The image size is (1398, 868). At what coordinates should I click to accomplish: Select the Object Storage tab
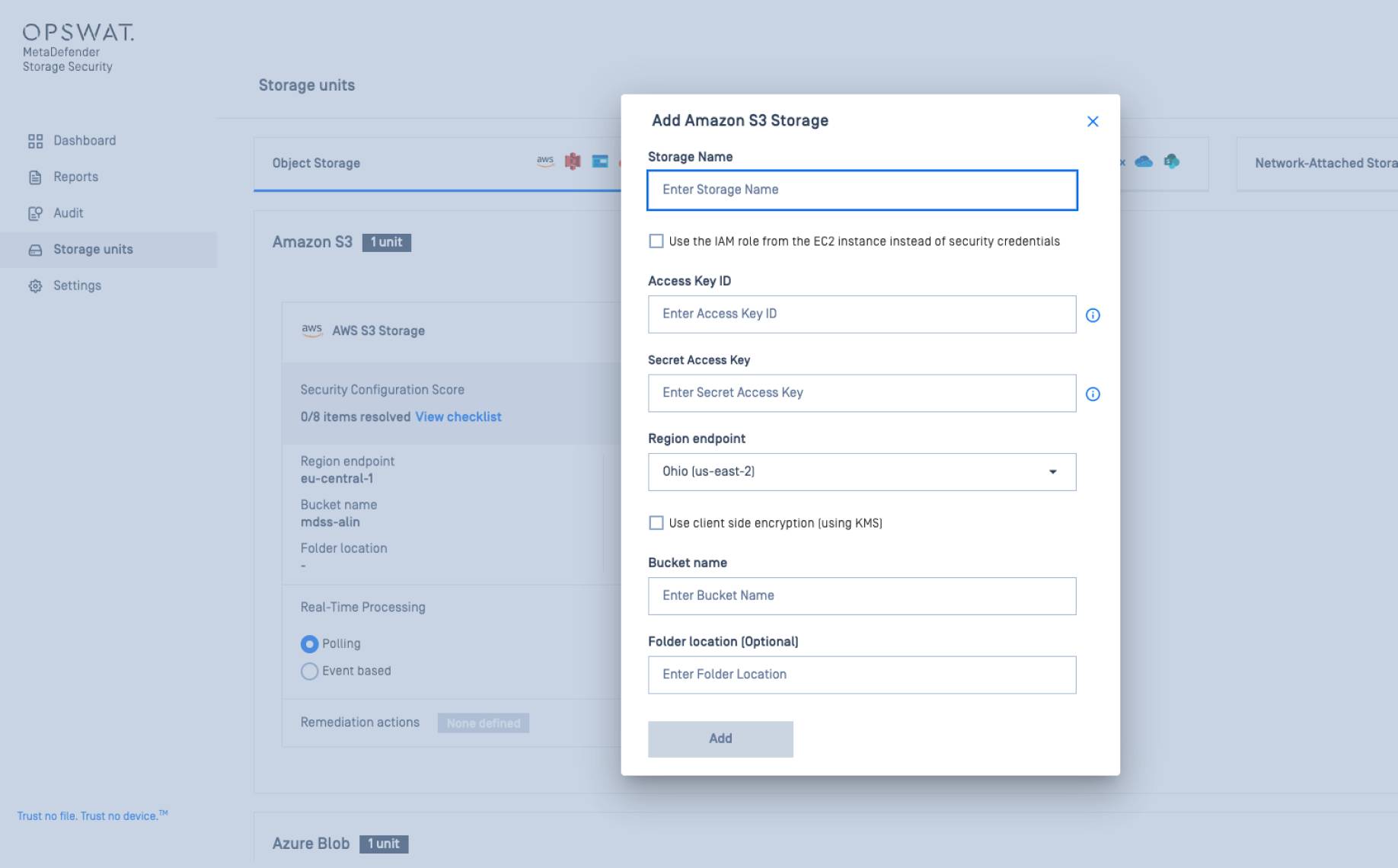tap(316, 162)
